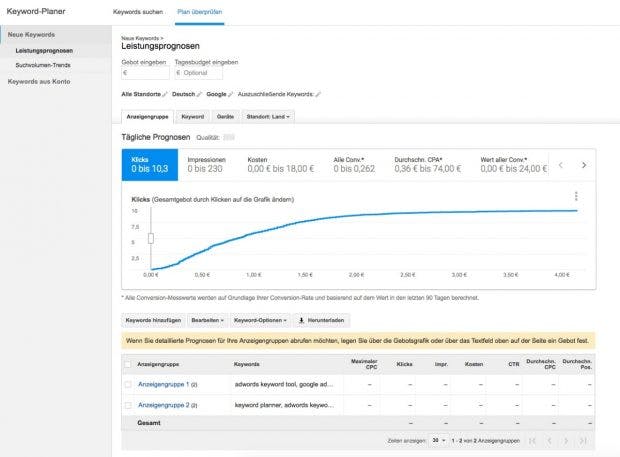Go to next table page icon
Image resolution: width=620 pixels, height=457 pixels.
[x=566, y=440]
